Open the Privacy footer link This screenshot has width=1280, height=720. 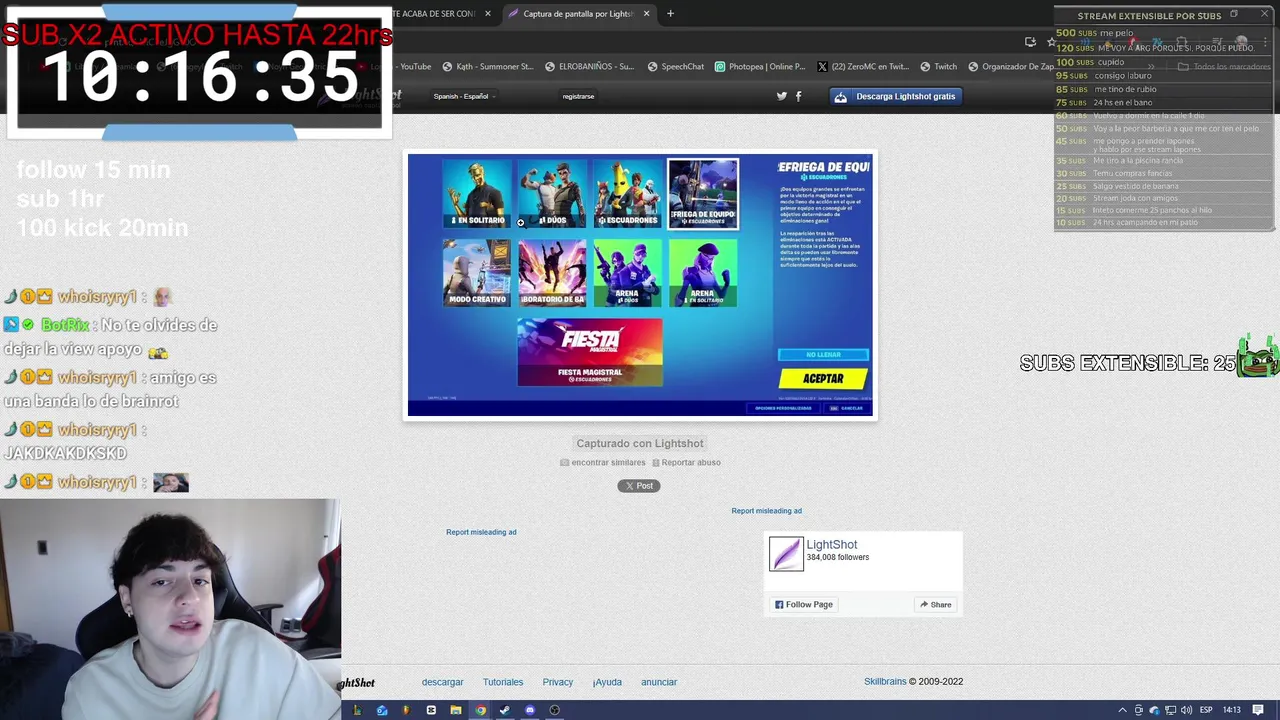coord(558,682)
